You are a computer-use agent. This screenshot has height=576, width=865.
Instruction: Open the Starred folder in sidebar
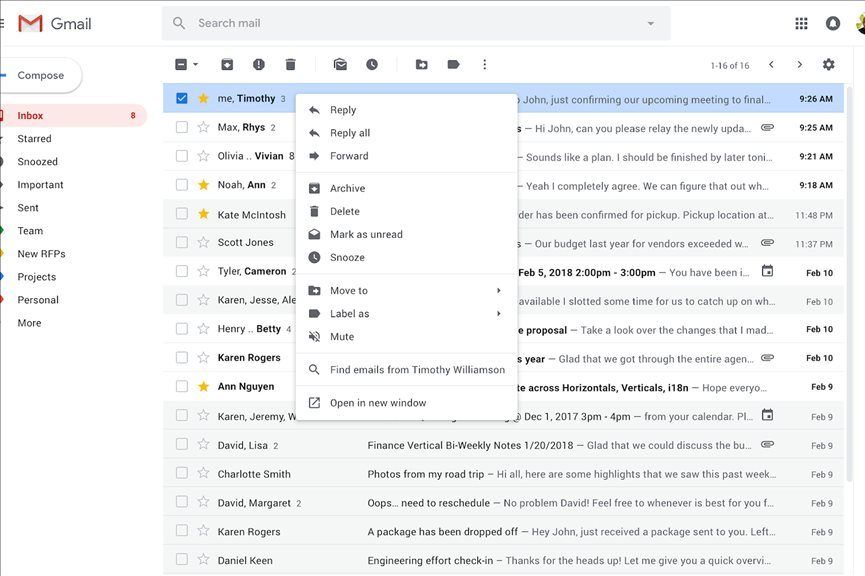(x=34, y=139)
